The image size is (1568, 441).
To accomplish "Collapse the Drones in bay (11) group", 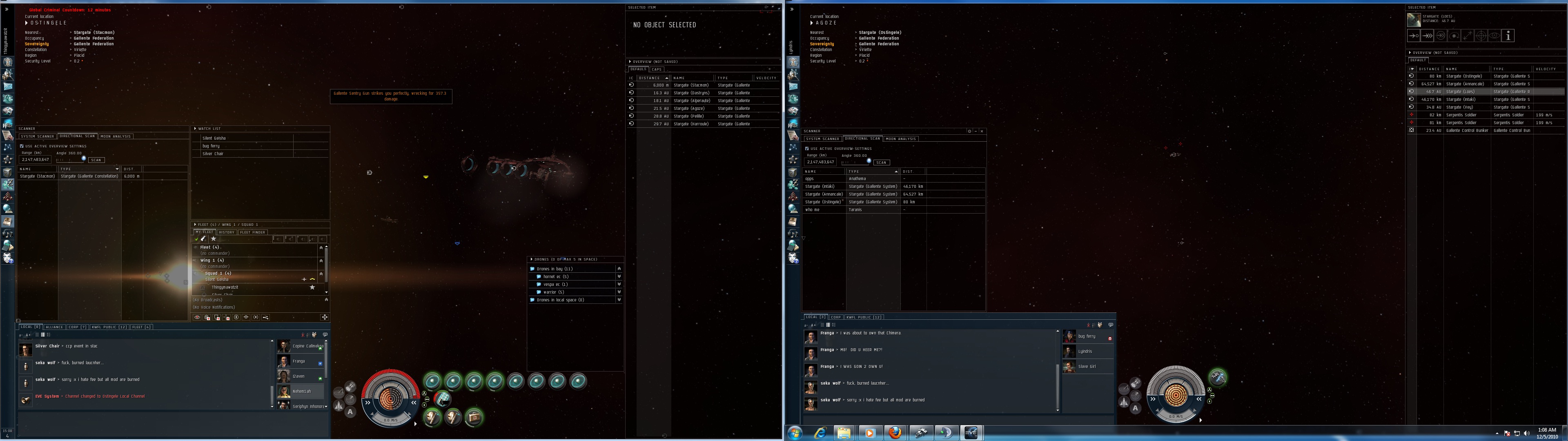I will (x=619, y=269).
